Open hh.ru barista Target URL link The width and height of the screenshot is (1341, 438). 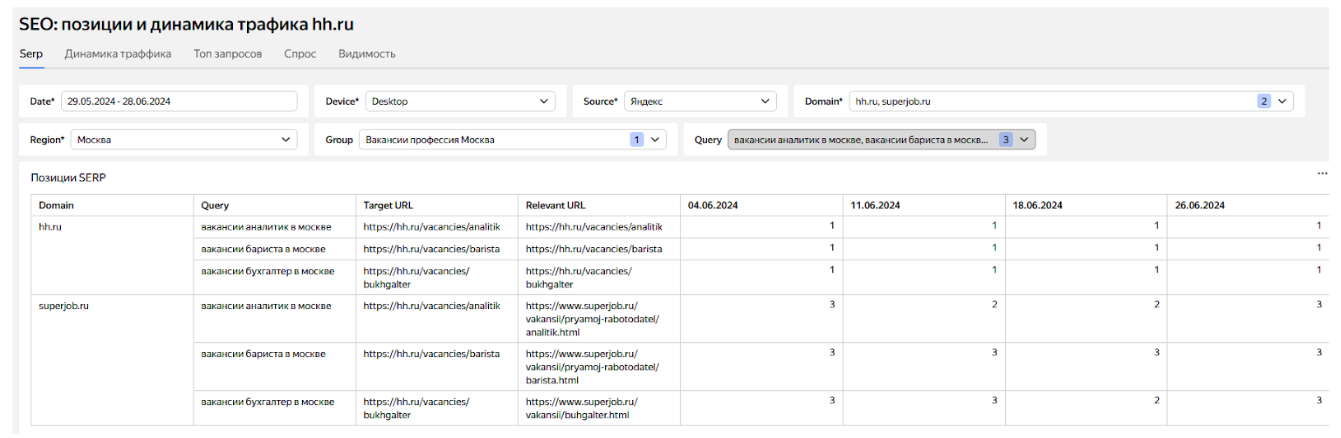tap(431, 249)
